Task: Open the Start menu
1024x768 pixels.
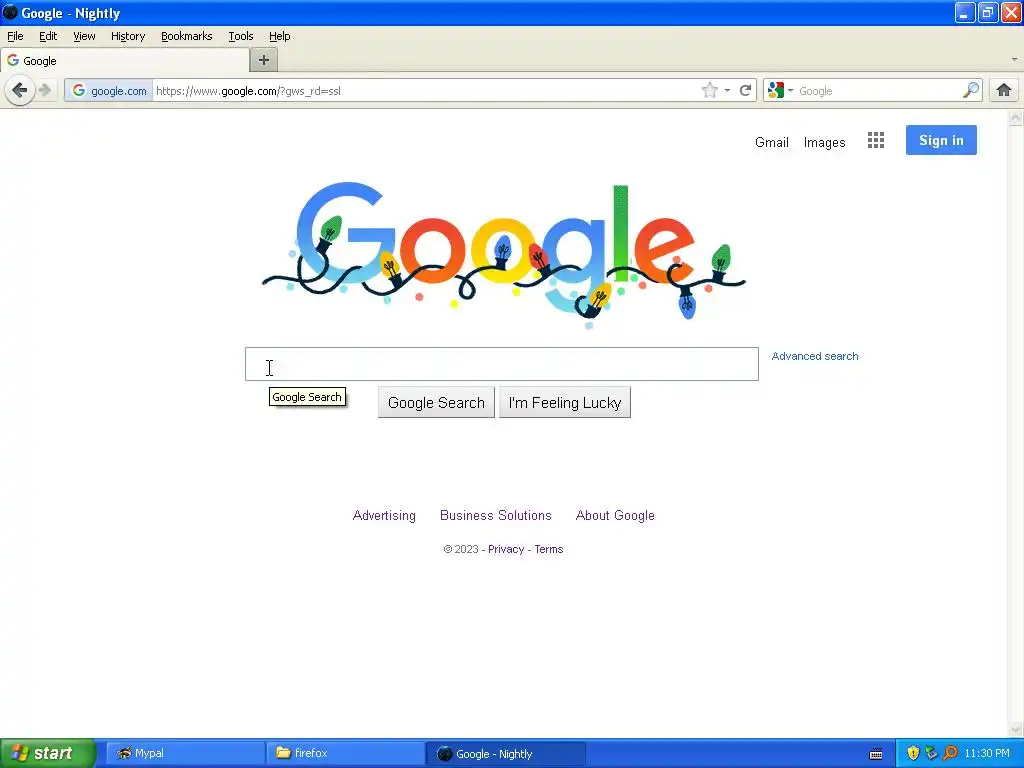Action: point(48,753)
